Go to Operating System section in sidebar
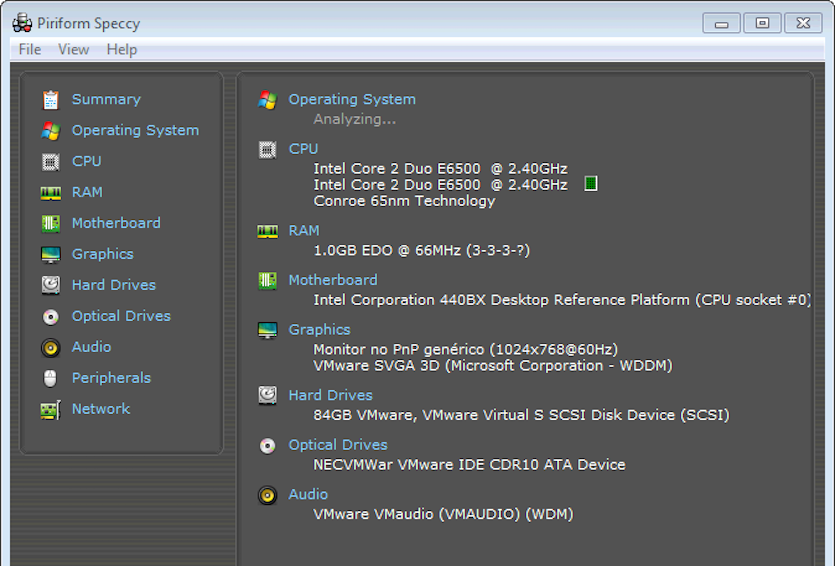This screenshot has height=566, width=835. click(x=135, y=130)
